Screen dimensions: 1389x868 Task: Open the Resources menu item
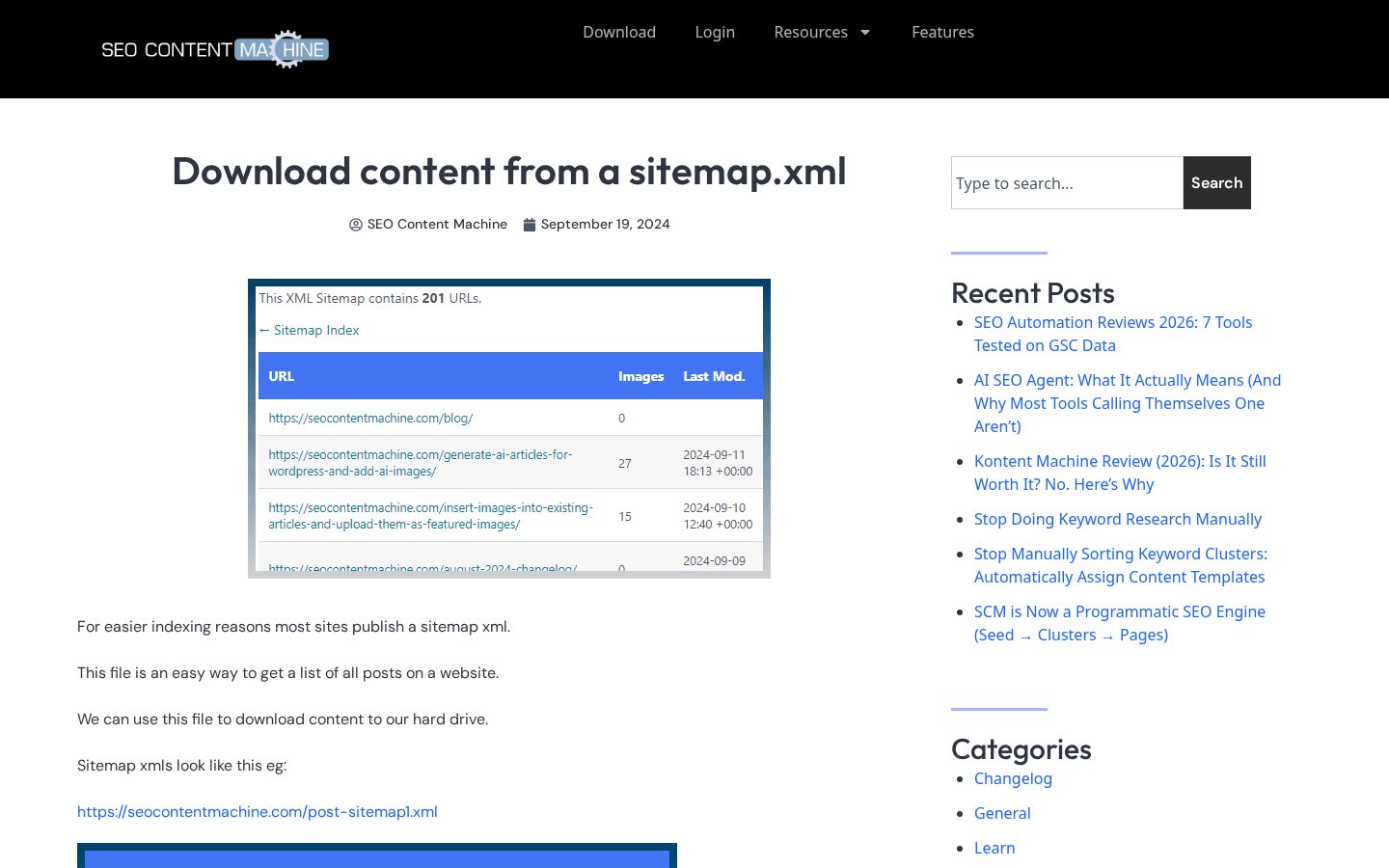810,32
